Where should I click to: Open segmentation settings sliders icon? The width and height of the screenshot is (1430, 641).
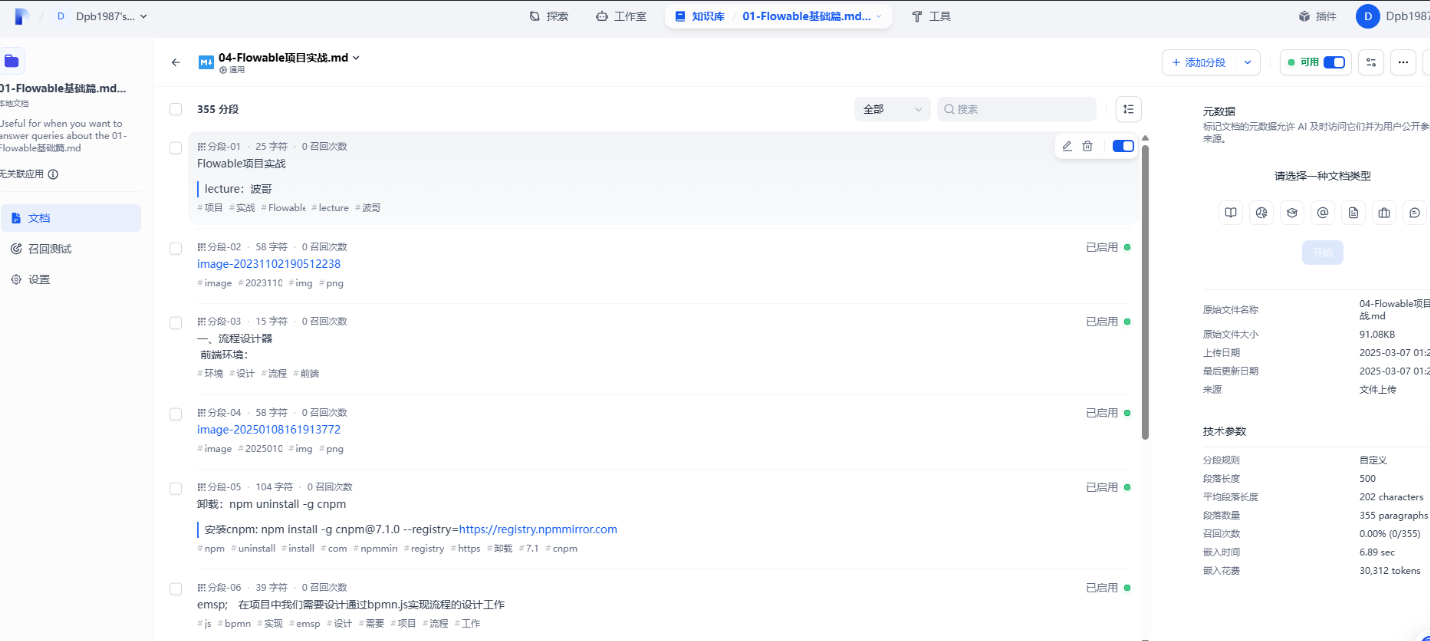tap(1371, 62)
